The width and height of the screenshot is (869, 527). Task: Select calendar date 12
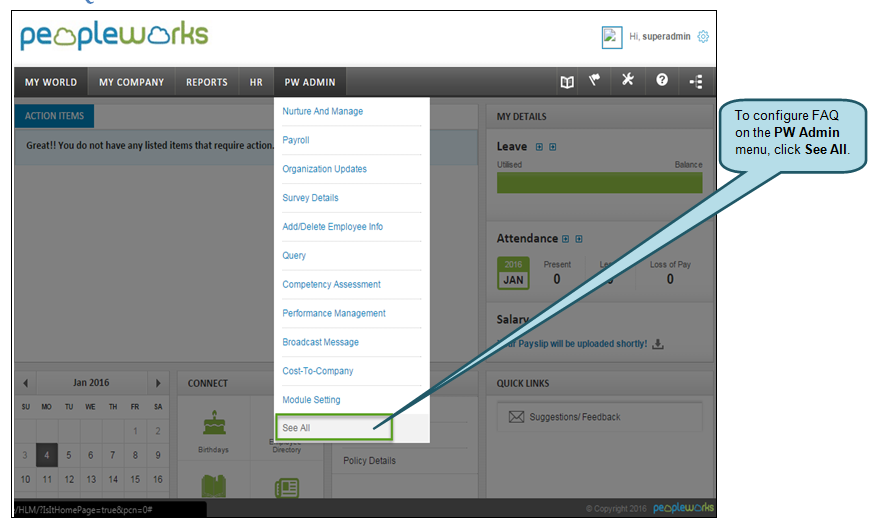[x=69, y=479]
